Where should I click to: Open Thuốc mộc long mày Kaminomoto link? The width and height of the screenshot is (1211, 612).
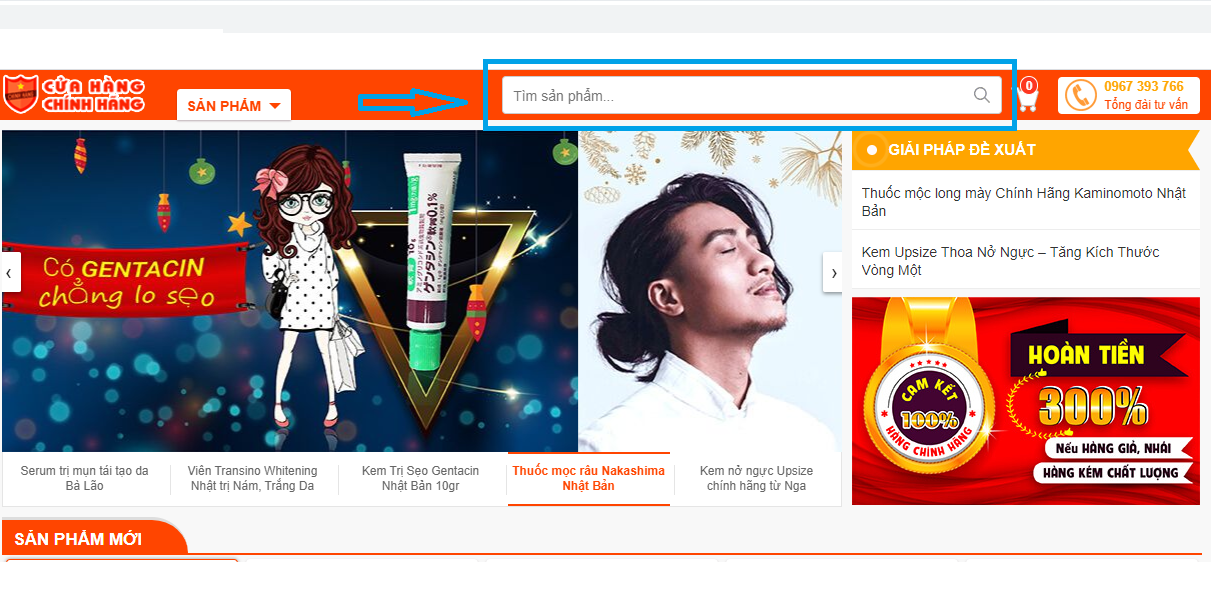tap(1023, 202)
